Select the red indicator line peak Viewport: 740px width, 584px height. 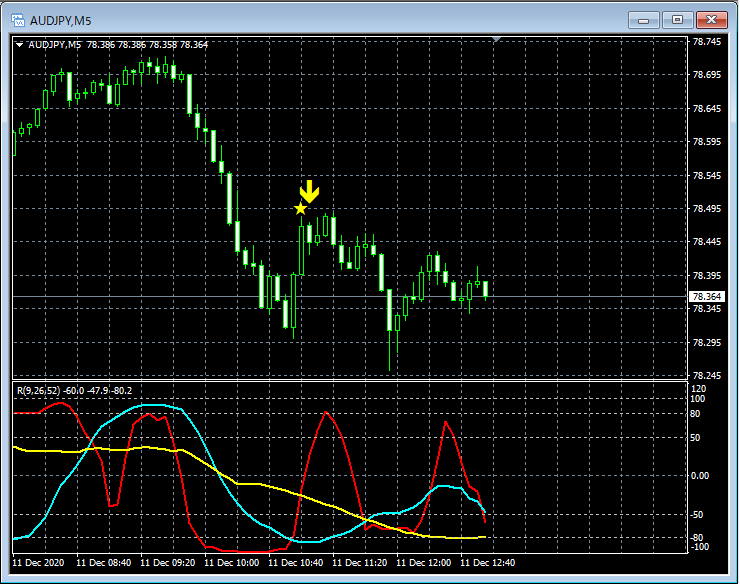click(x=326, y=412)
